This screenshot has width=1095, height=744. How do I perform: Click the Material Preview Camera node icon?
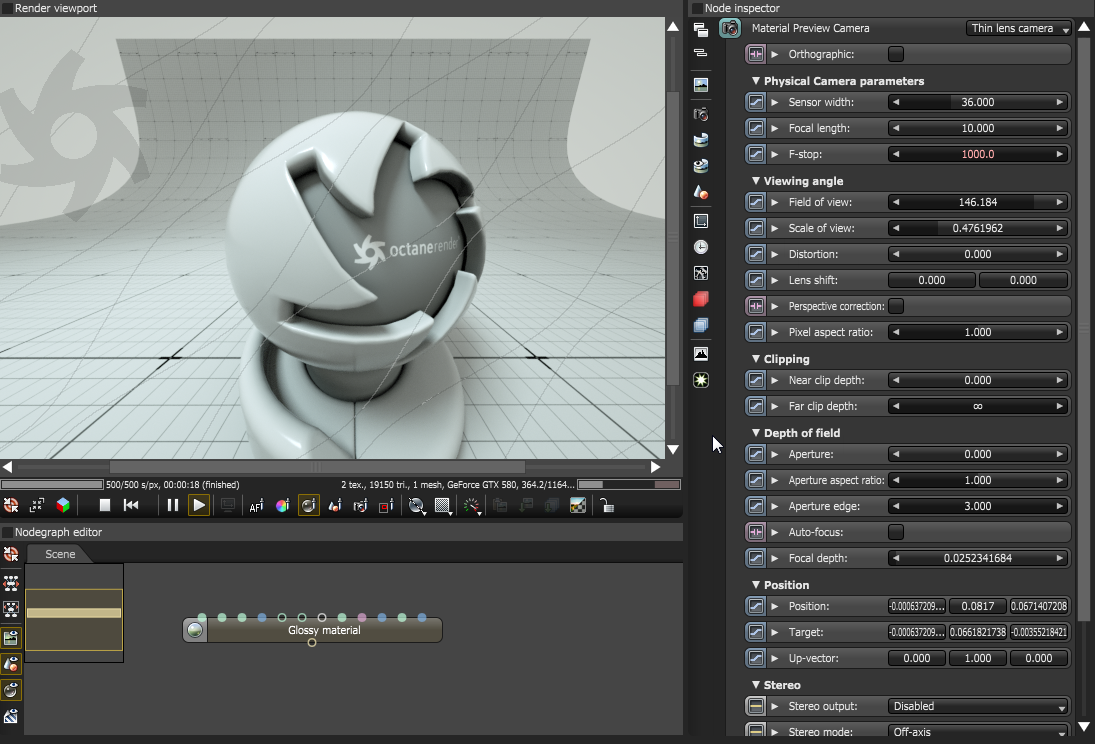730,28
